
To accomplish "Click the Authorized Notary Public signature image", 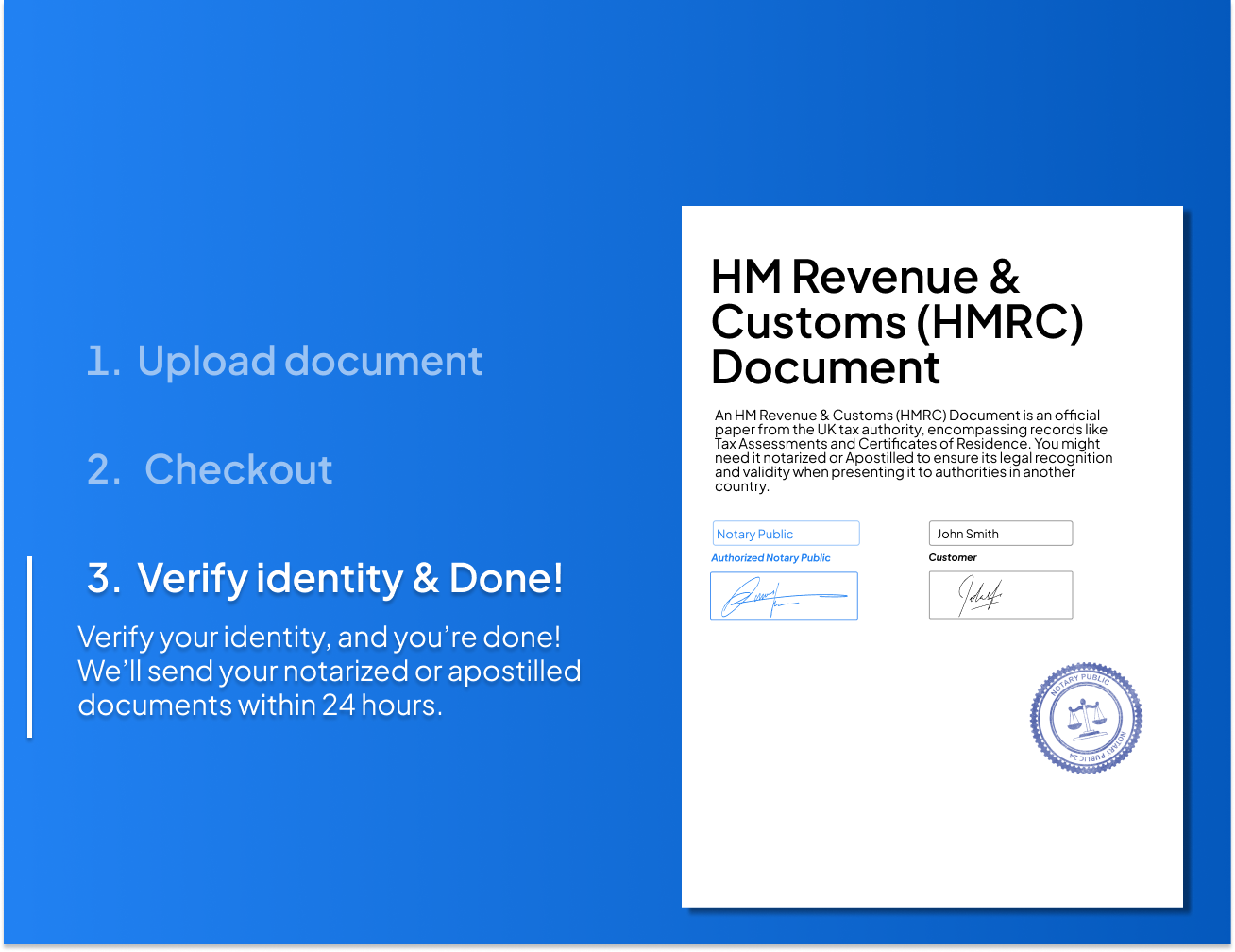I will coord(784,595).
